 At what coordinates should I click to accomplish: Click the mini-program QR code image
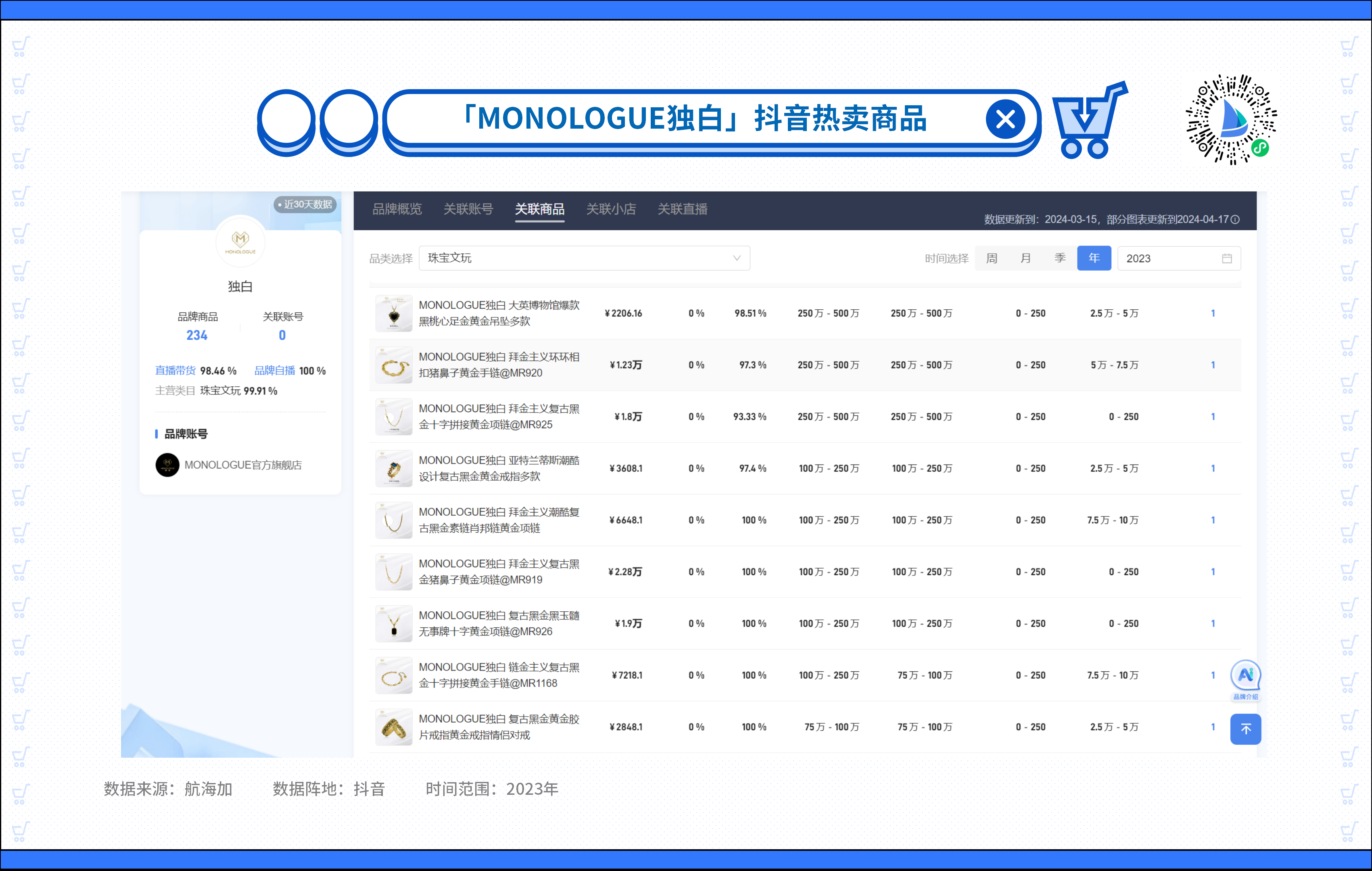(x=1231, y=120)
